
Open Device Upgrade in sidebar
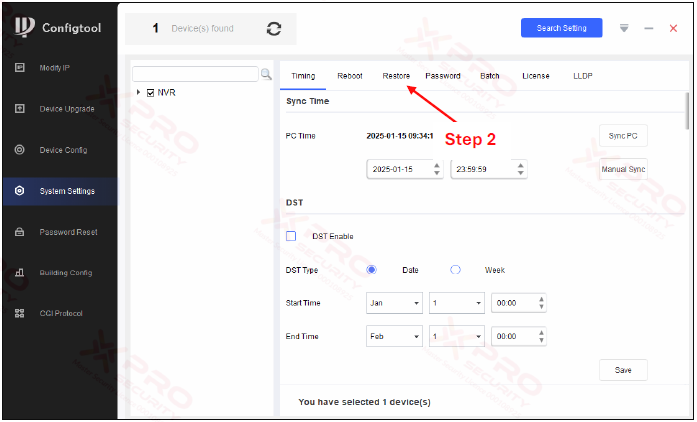67,109
